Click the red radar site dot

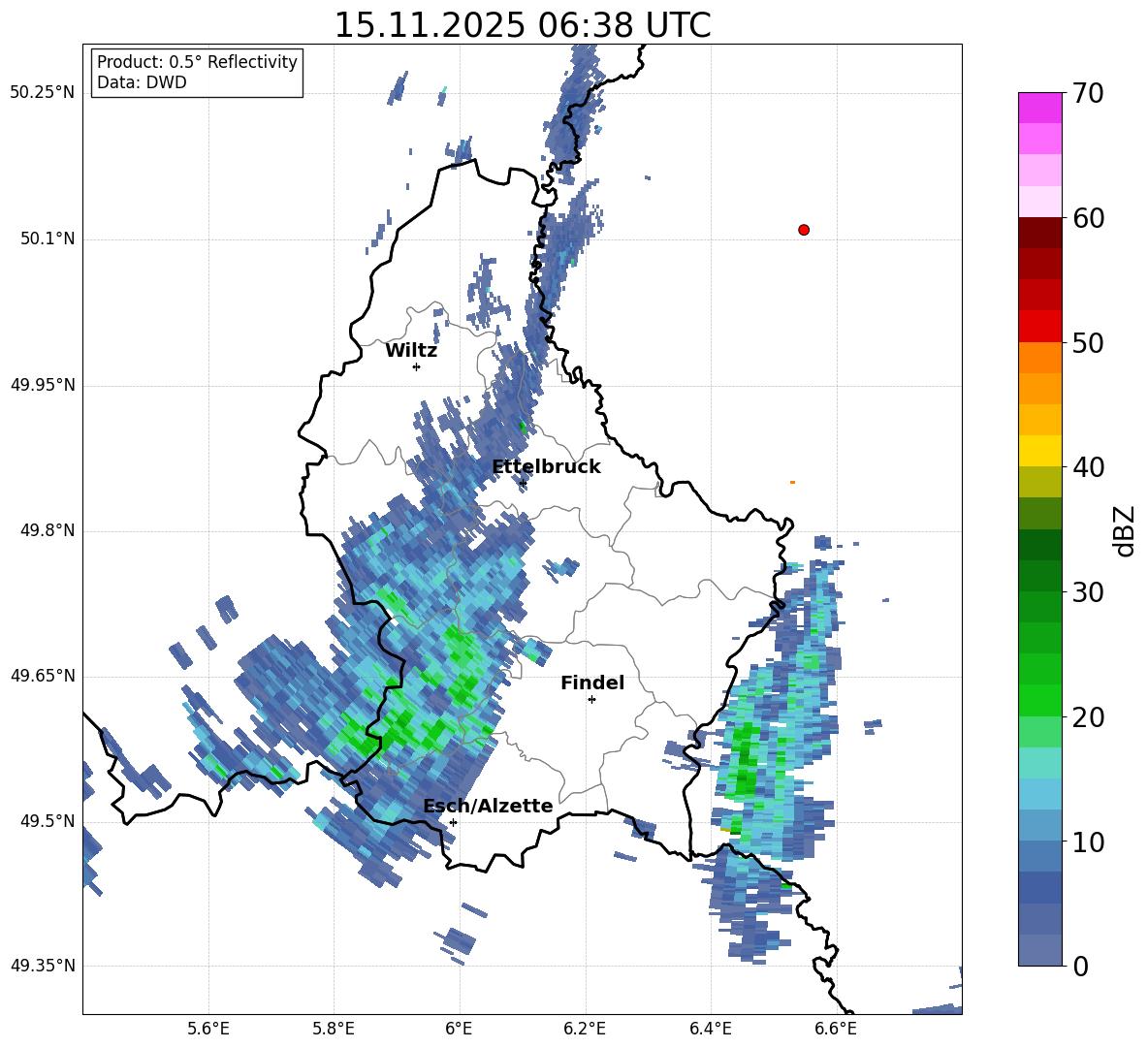[804, 230]
